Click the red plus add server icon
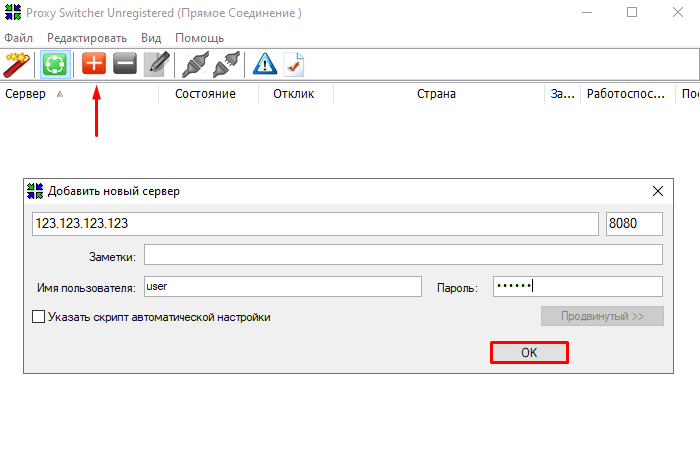Viewport: 700px width, 468px height. (94, 64)
